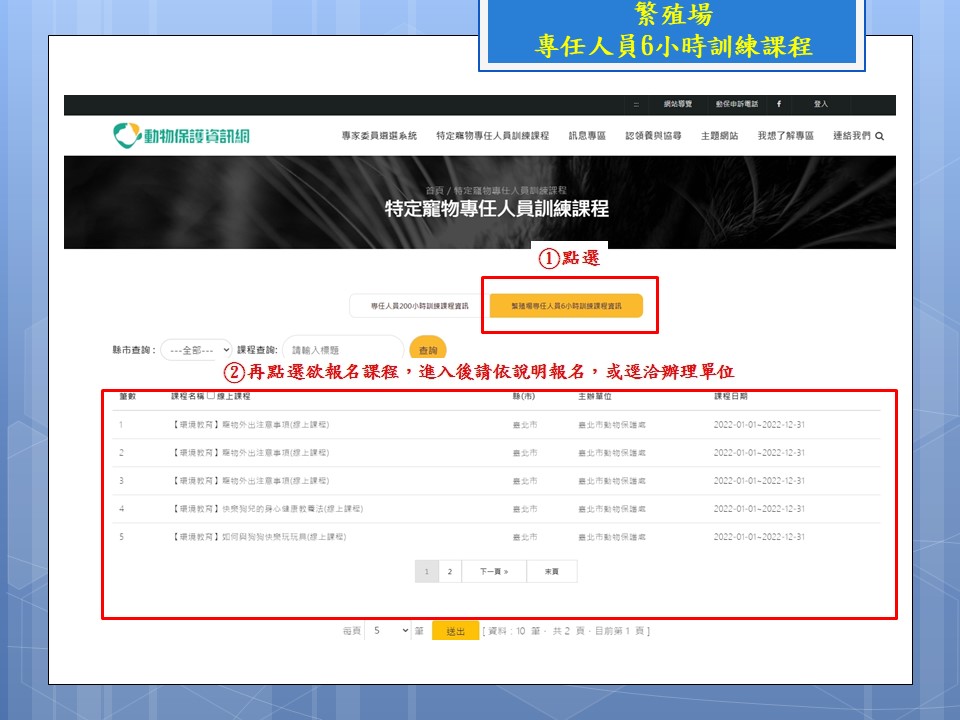The height and width of the screenshot is (720, 960).
Task: Open the 認領養與協尋 menu
Action: click(x=653, y=135)
